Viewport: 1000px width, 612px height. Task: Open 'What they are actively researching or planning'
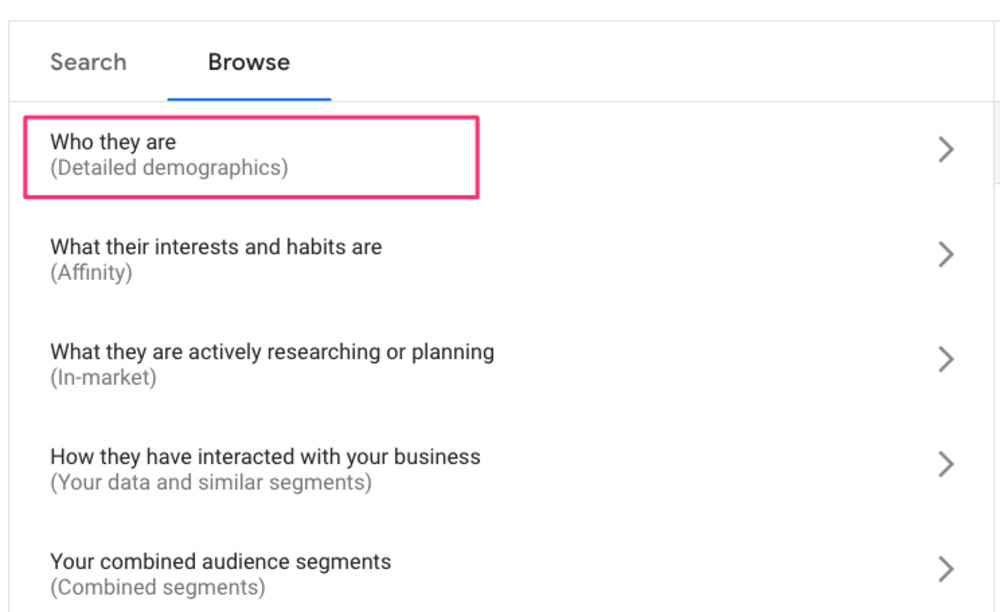coord(272,352)
